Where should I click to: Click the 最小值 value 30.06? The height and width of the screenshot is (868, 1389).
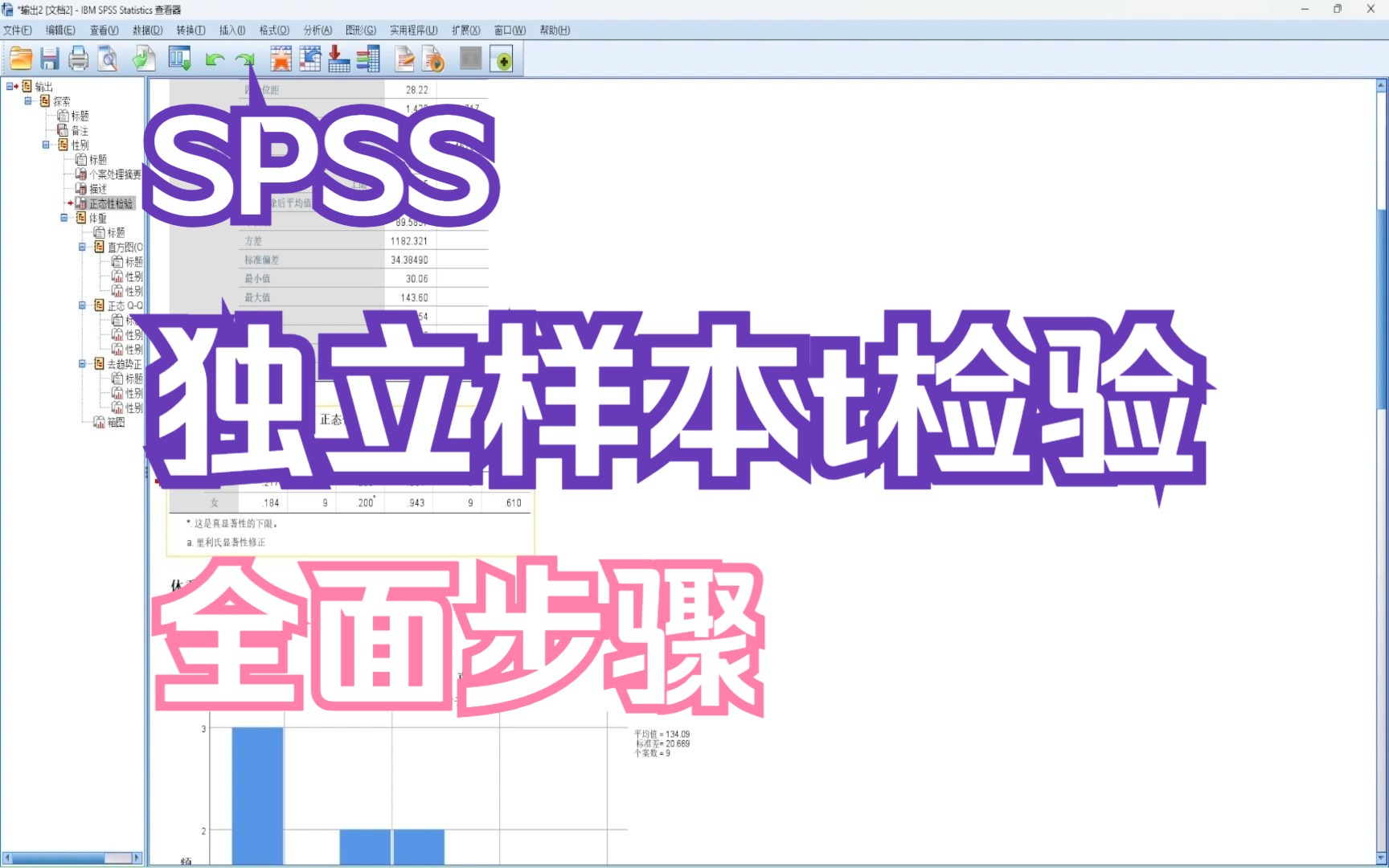click(x=416, y=279)
